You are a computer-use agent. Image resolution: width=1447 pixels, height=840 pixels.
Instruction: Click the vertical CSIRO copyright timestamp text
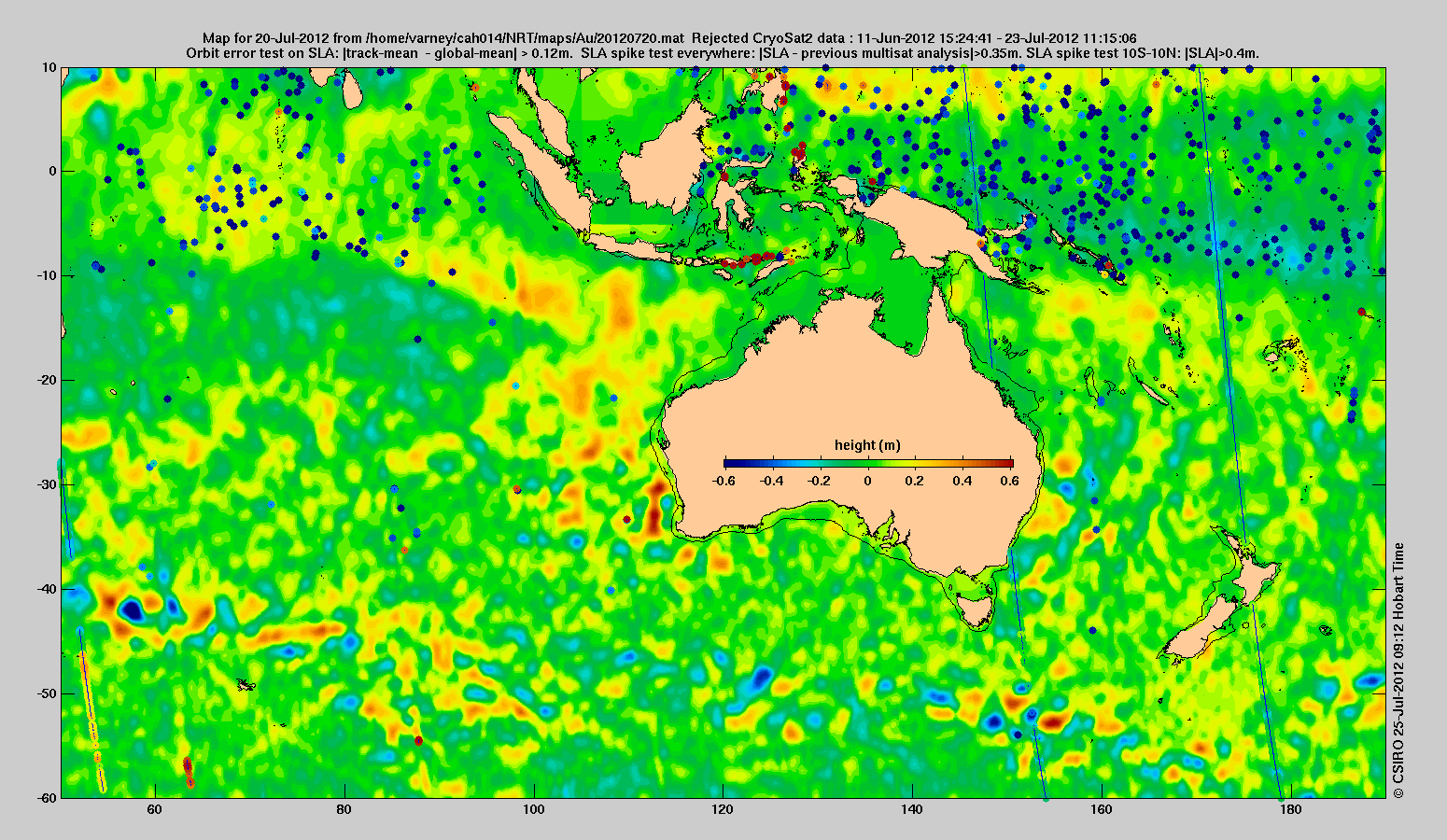point(1398,670)
